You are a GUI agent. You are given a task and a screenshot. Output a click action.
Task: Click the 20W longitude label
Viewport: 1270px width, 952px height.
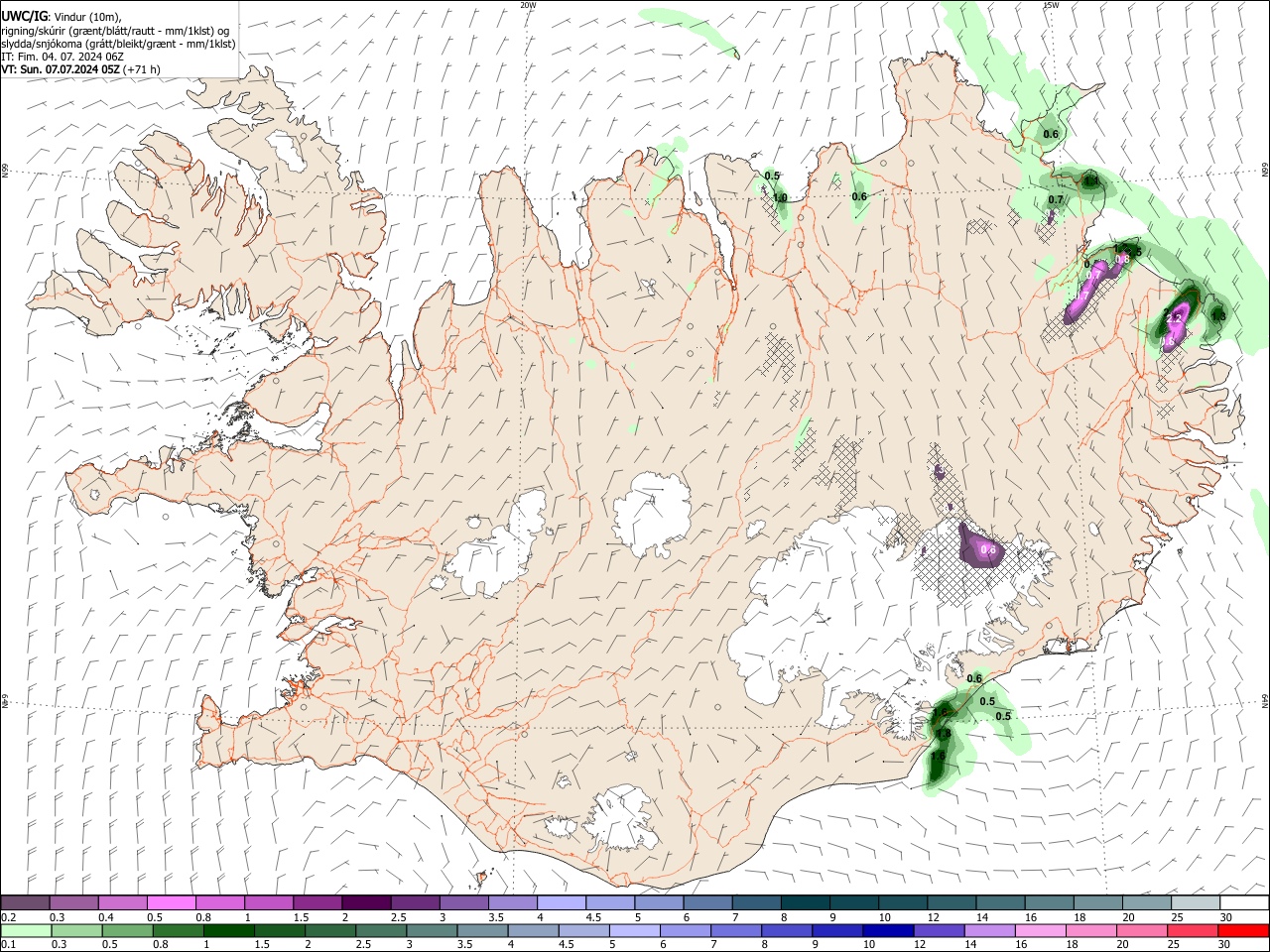click(x=528, y=5)
